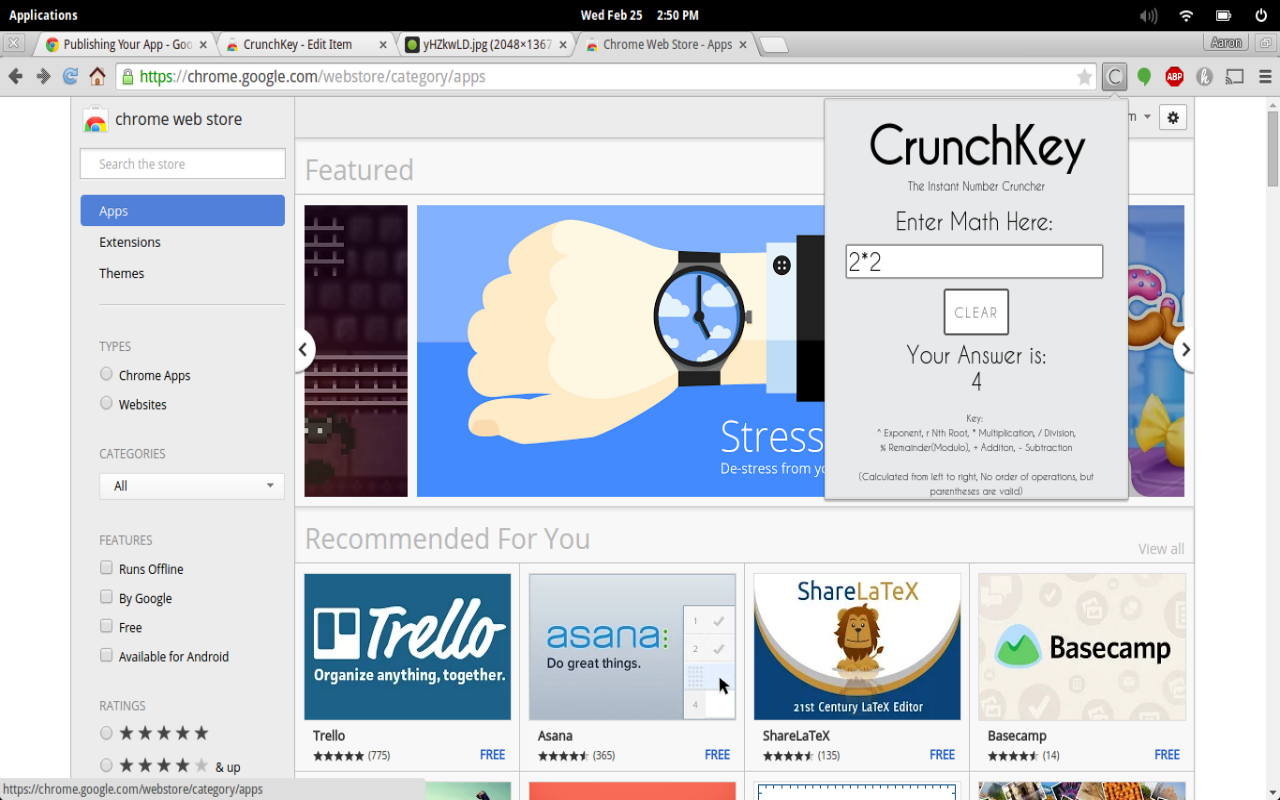1280x800 pixels.
Task: Switch to yHZkwLD.jpg image tab
Action: tap(485, 45)
